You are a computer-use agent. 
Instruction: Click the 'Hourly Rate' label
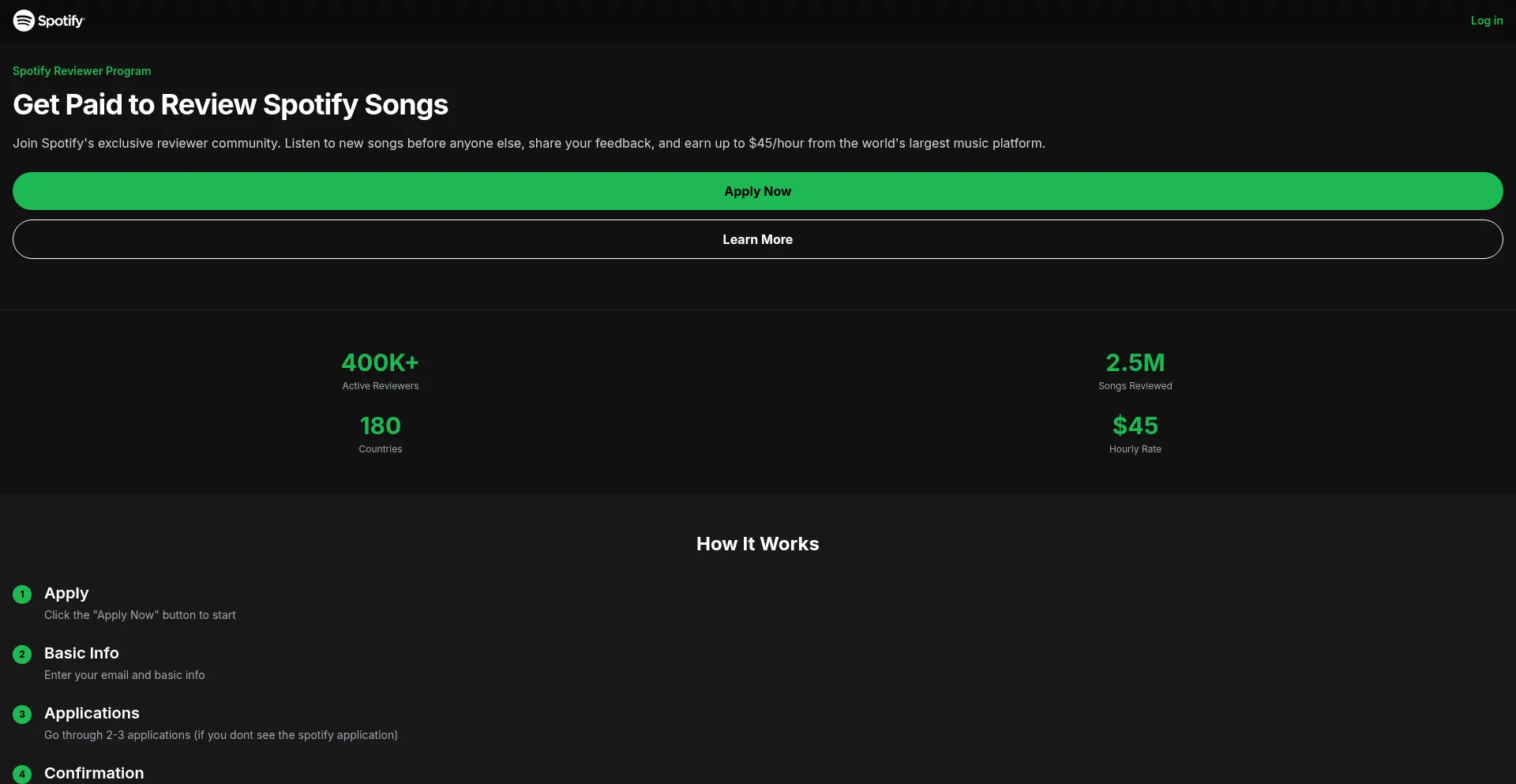(x=1135, y=449)
